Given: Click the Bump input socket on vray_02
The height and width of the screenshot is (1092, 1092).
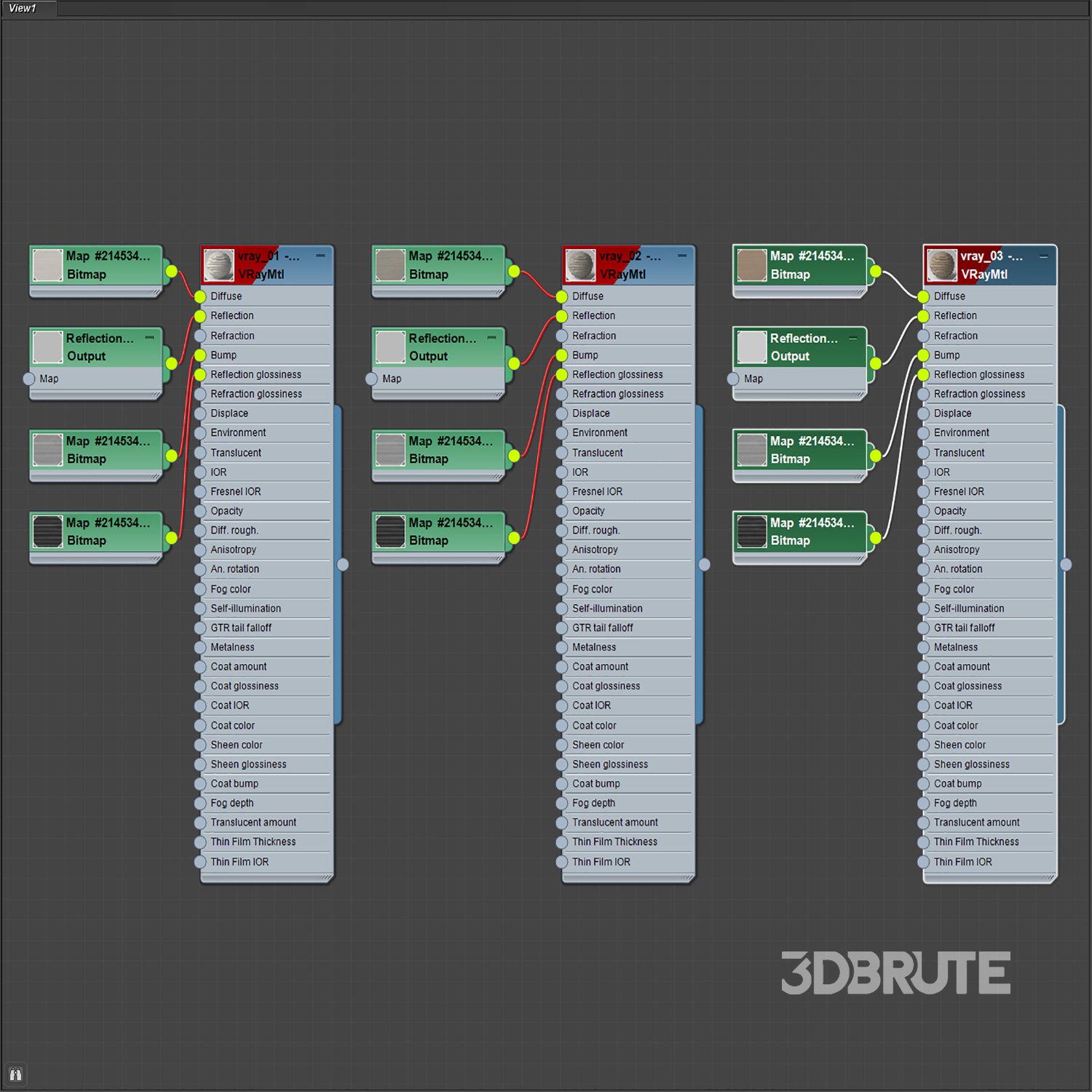Looking at the screenshot, I should coord(561,355).
